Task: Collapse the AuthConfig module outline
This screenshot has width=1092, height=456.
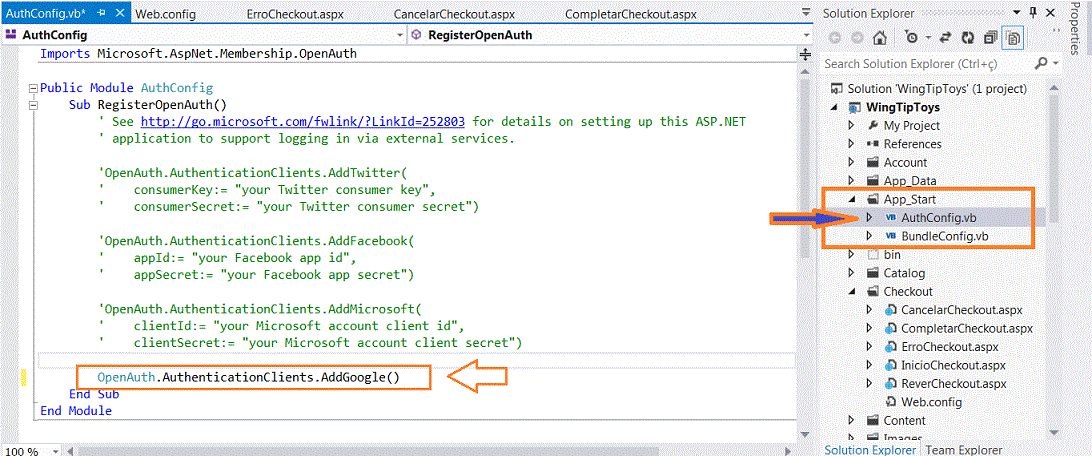Action: point(33,88)
